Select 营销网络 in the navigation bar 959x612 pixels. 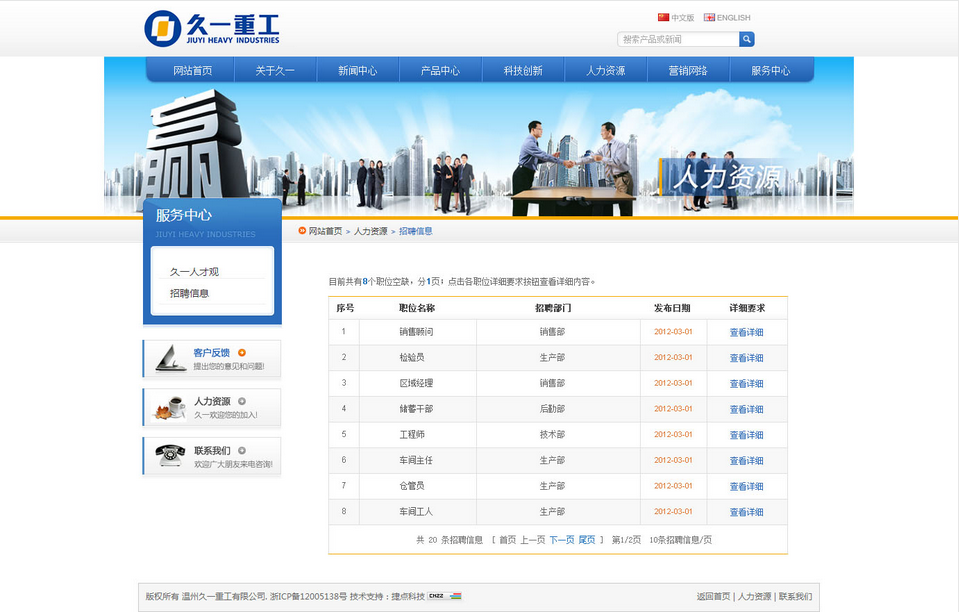coord(688,71)
